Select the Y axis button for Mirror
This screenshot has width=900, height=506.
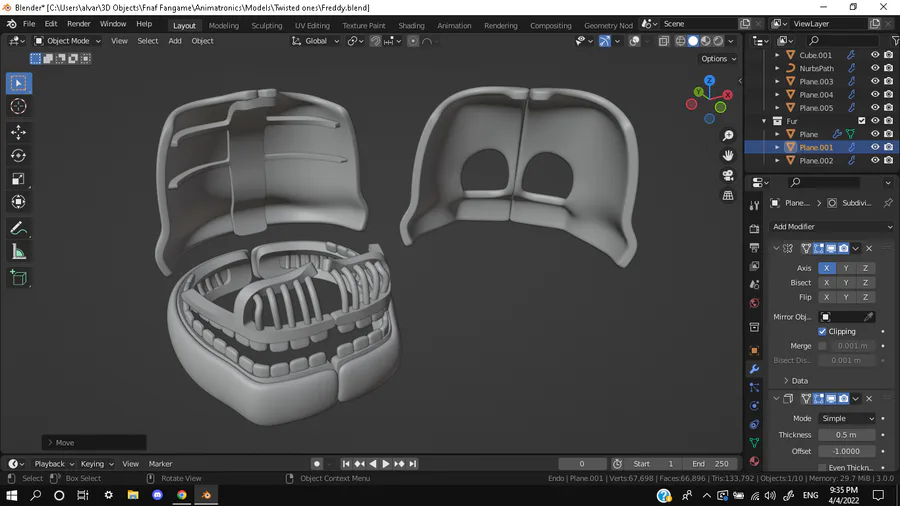(x=846, y=268)
